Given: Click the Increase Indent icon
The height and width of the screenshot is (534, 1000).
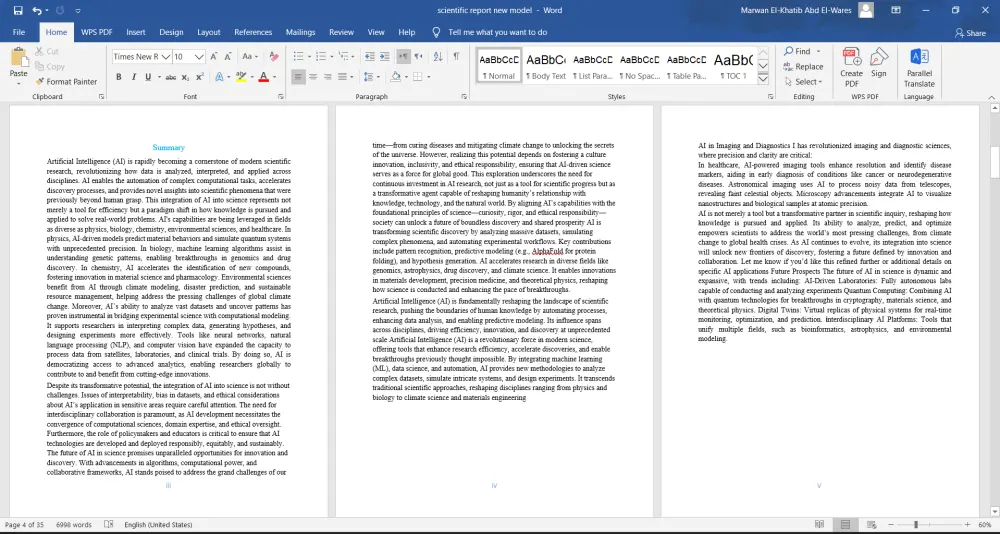Looking at the screenshot, I should 385,57.
